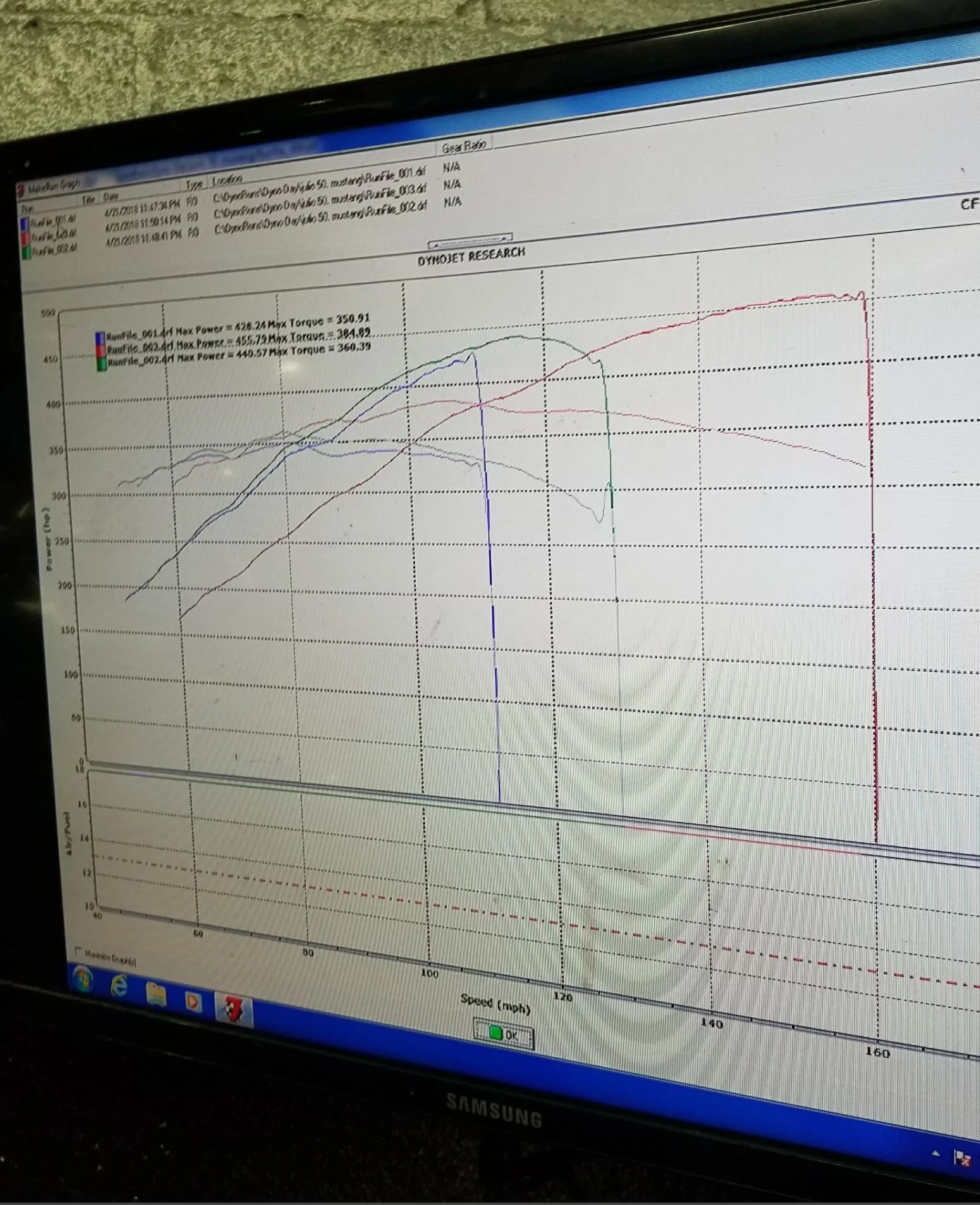Click the 11:50:14 PM date cell

click(144, 223)
